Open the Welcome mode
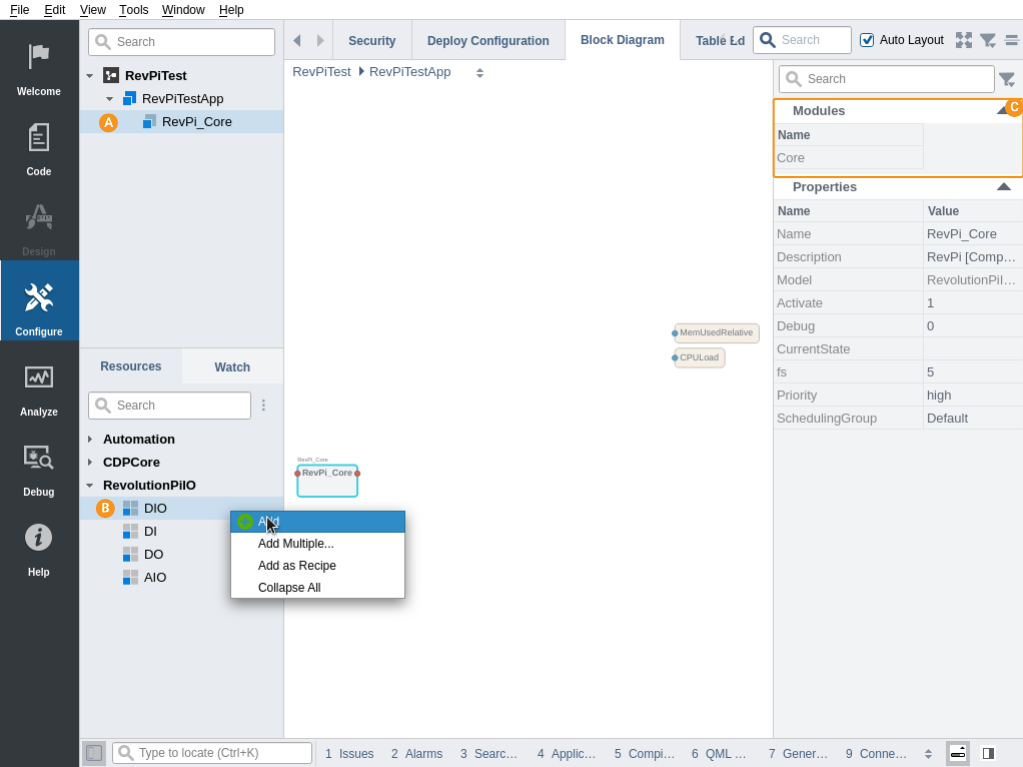Screen dimensions: 1023x767 (39, 66)
